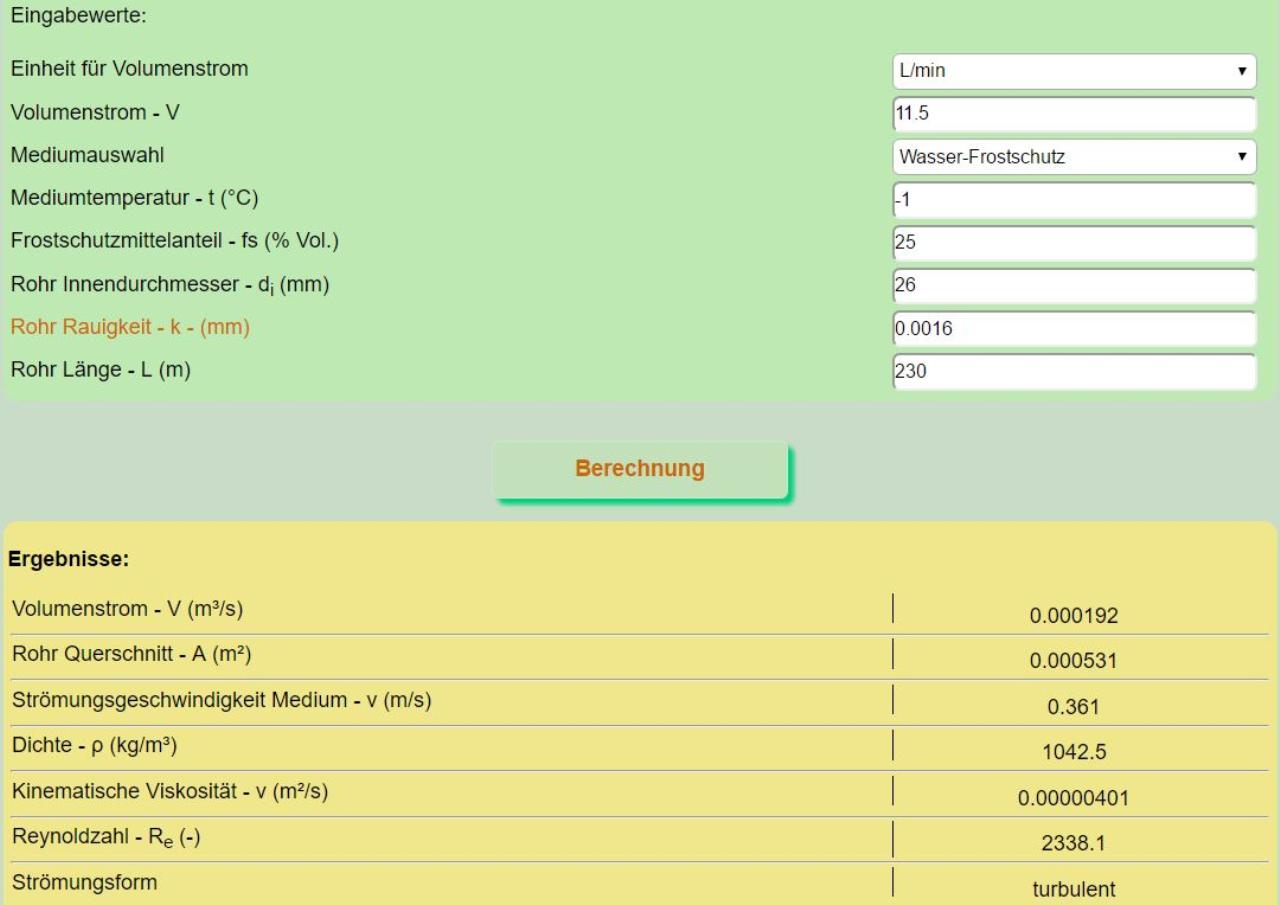Click the Volumenstrom result value 0.000192
The width and height of the screenshot is (1280, 905).
point(1073,616)
